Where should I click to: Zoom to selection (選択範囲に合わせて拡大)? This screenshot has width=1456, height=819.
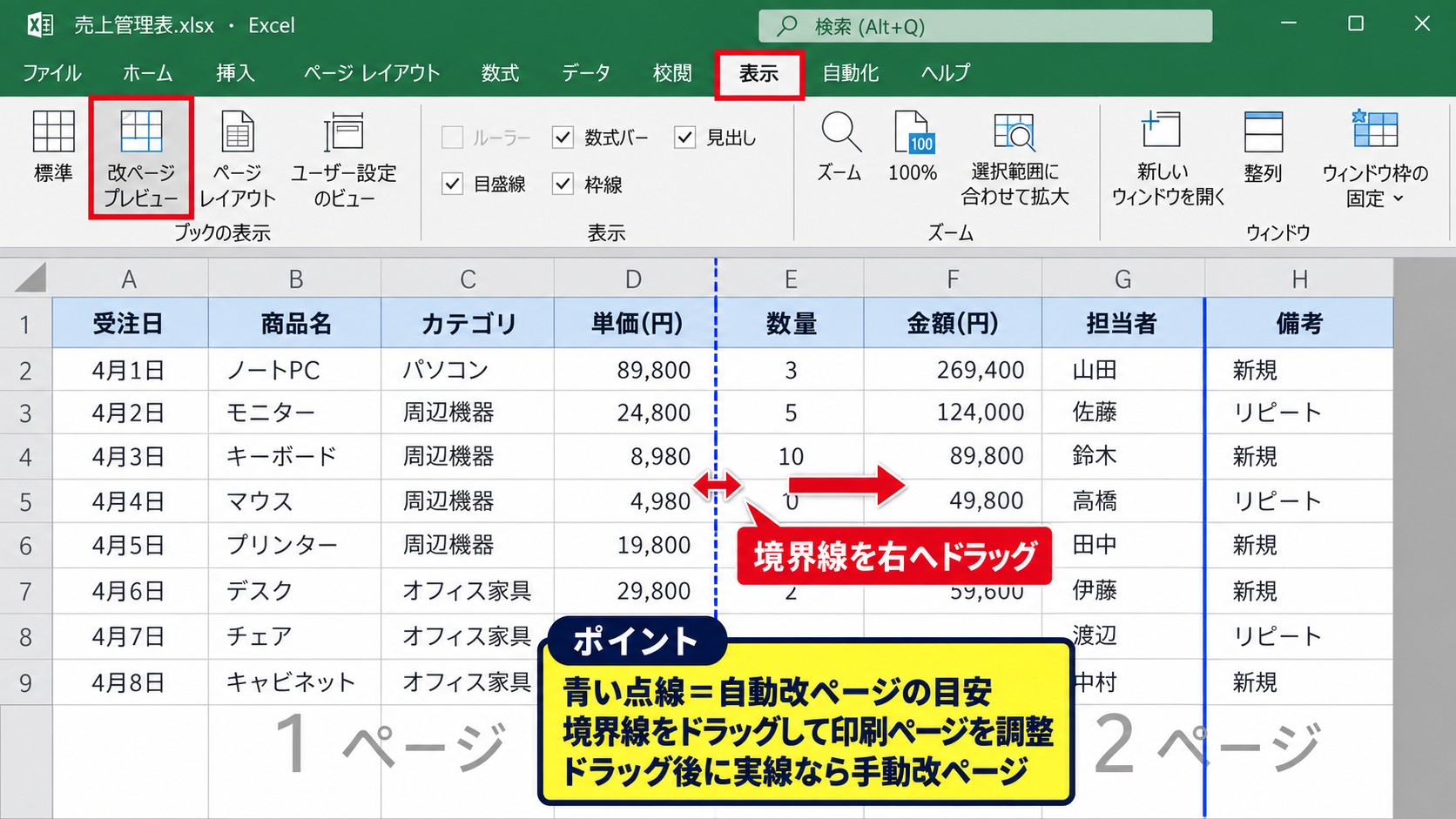[x=1014, y=159]
